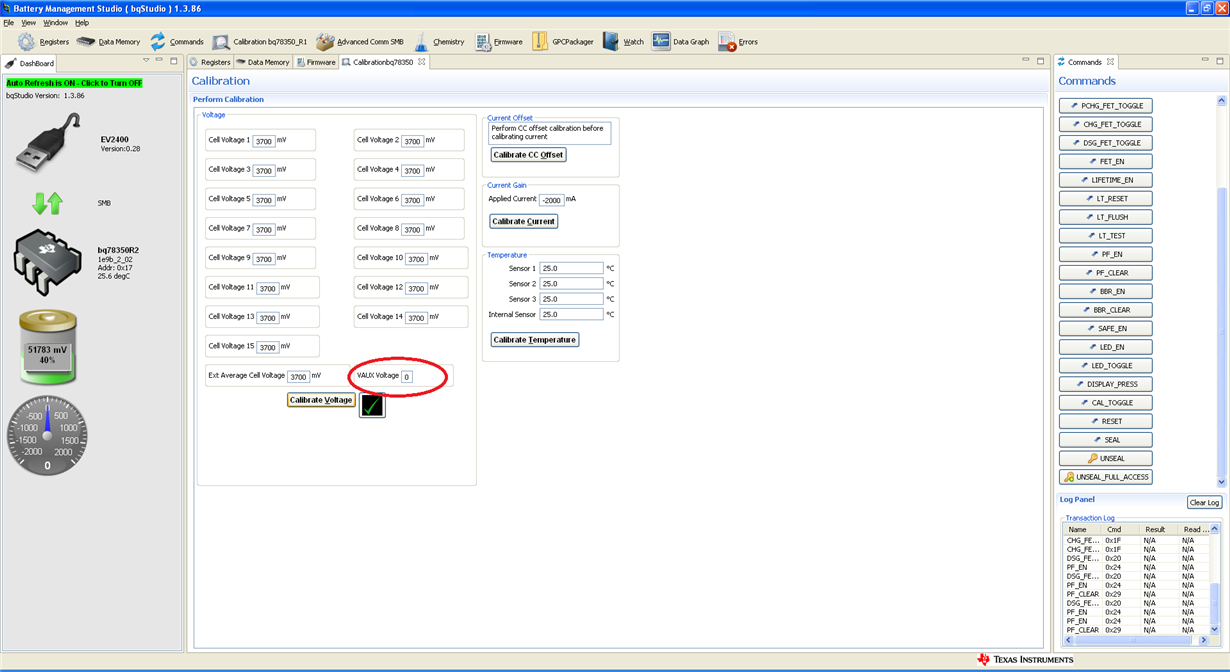
Task: Send PF_CLEAR command
Action: tap(1106, 273)
